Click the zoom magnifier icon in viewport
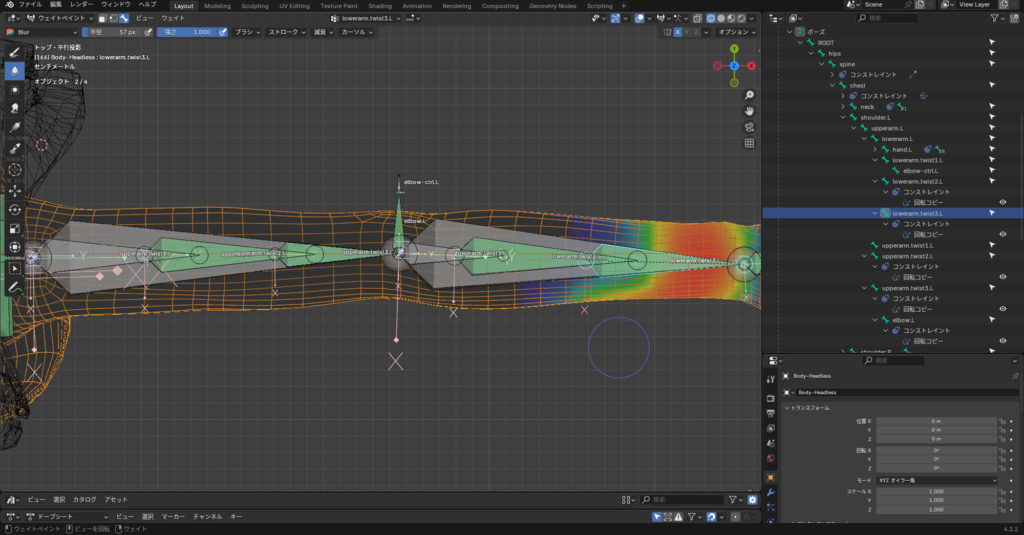 (749, 95)
